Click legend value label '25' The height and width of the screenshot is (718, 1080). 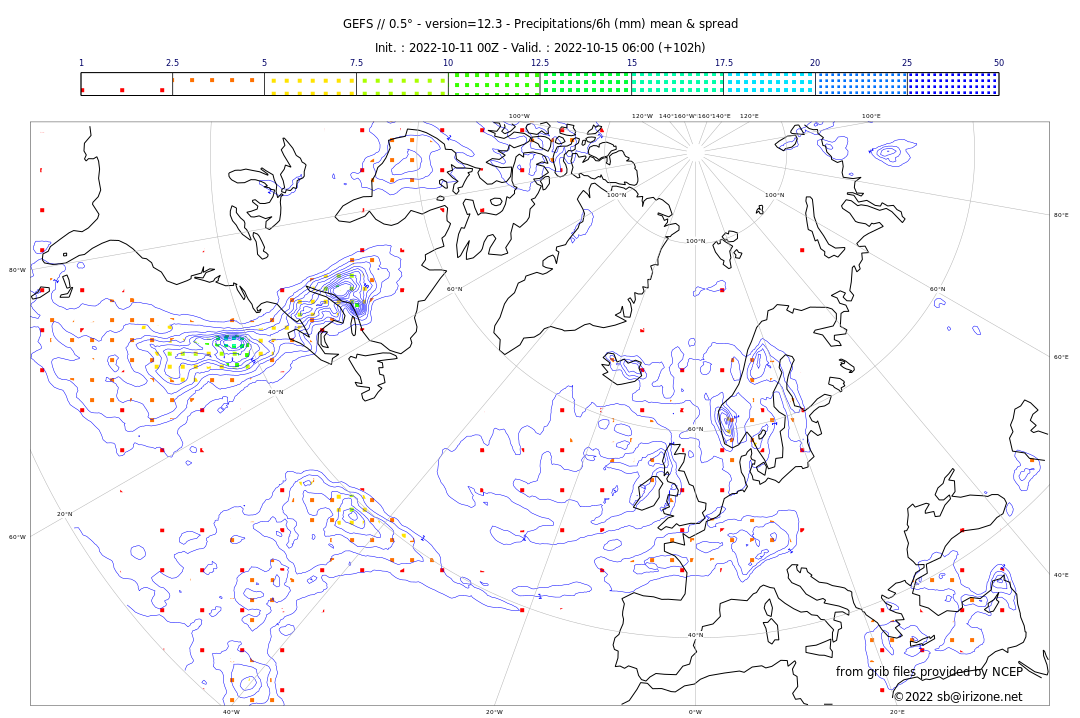point(907,63)
